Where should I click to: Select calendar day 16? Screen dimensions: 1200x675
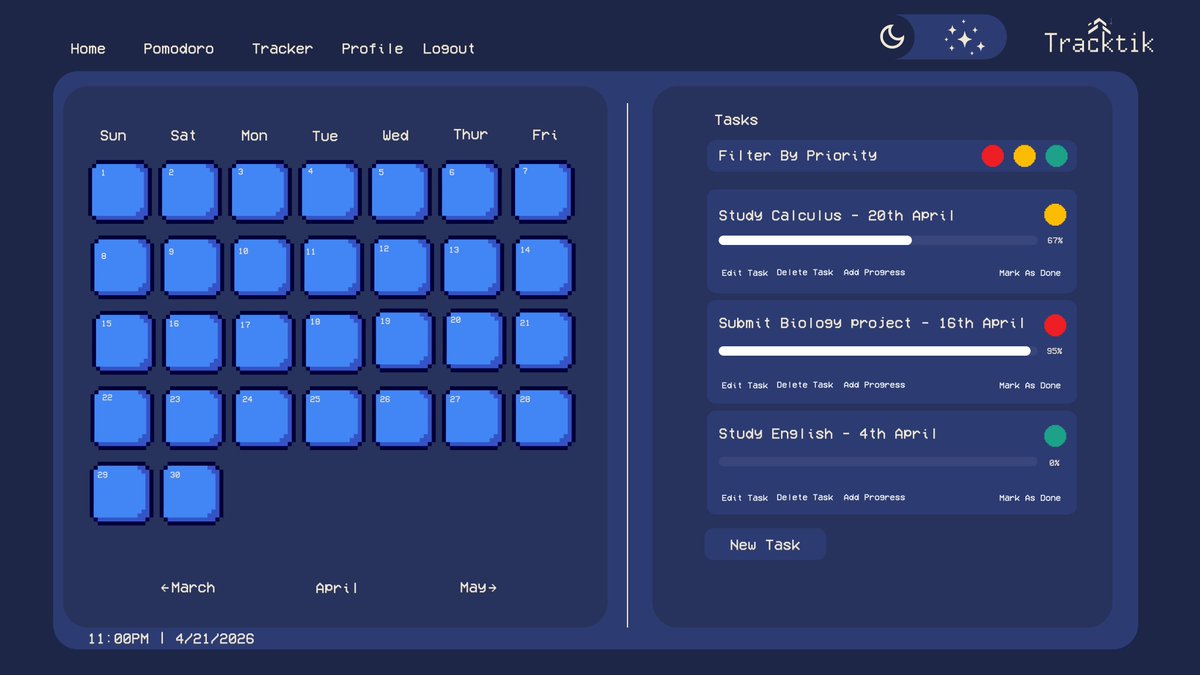point(194,343)
